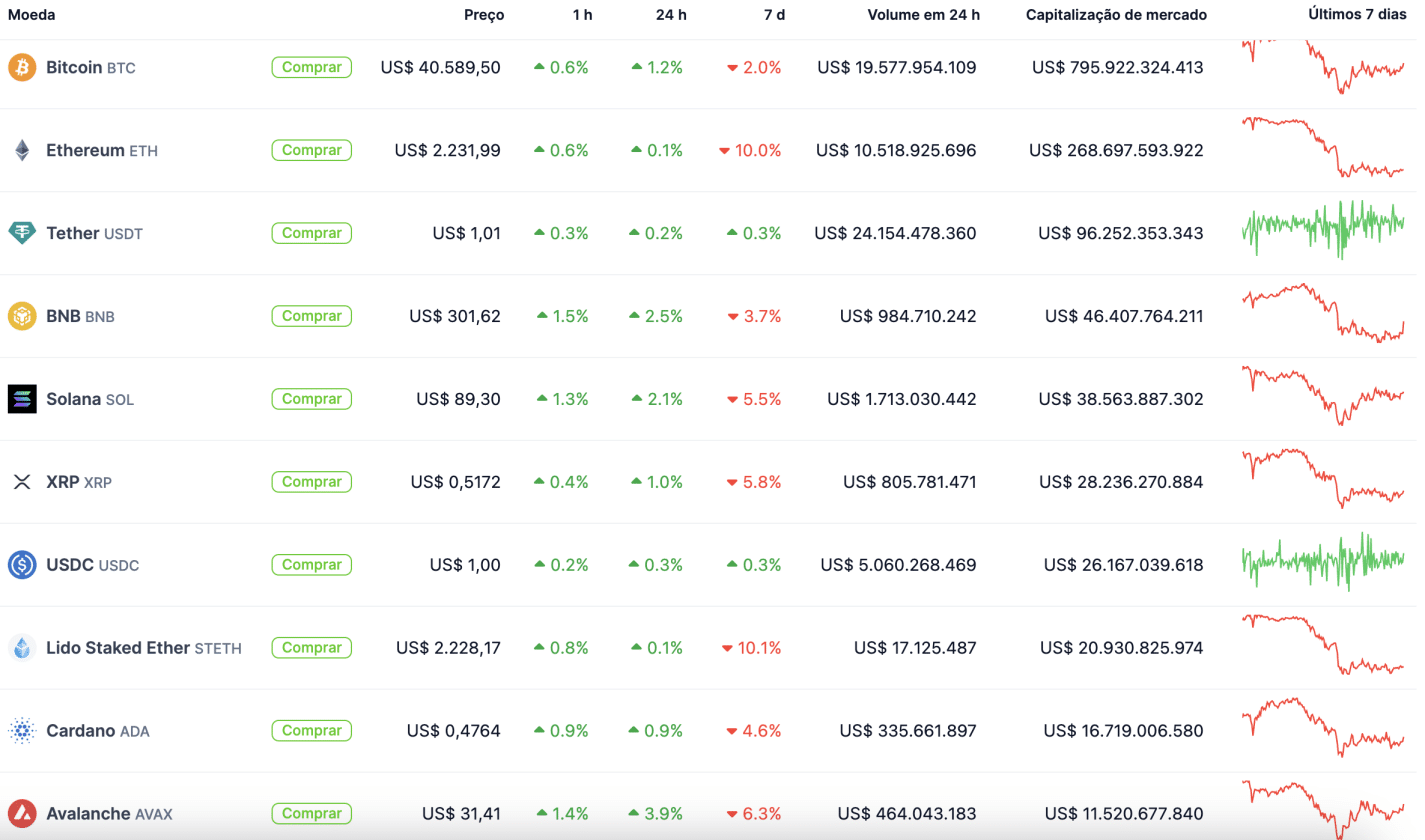This screenshot has width=1425, height=840.
Task: Sort by the Preço column header
Action: tap(484, 15)
